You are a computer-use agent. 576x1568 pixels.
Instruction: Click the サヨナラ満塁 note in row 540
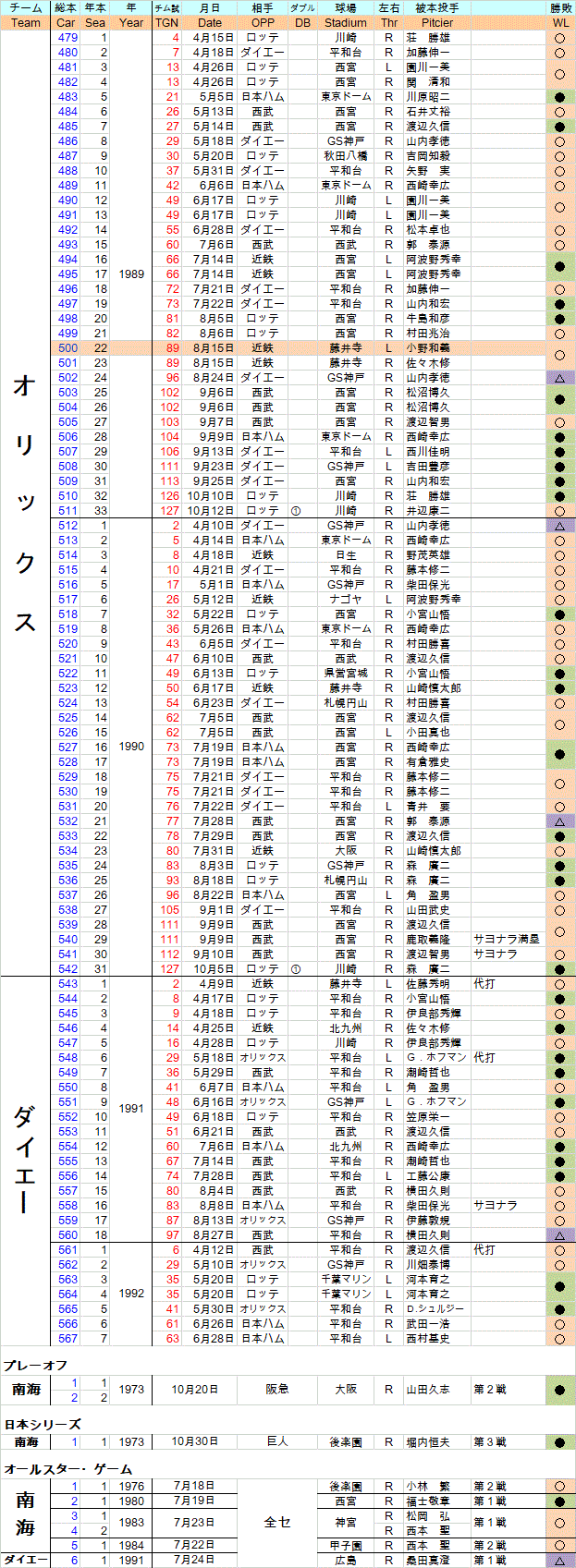tap(507, 940)
